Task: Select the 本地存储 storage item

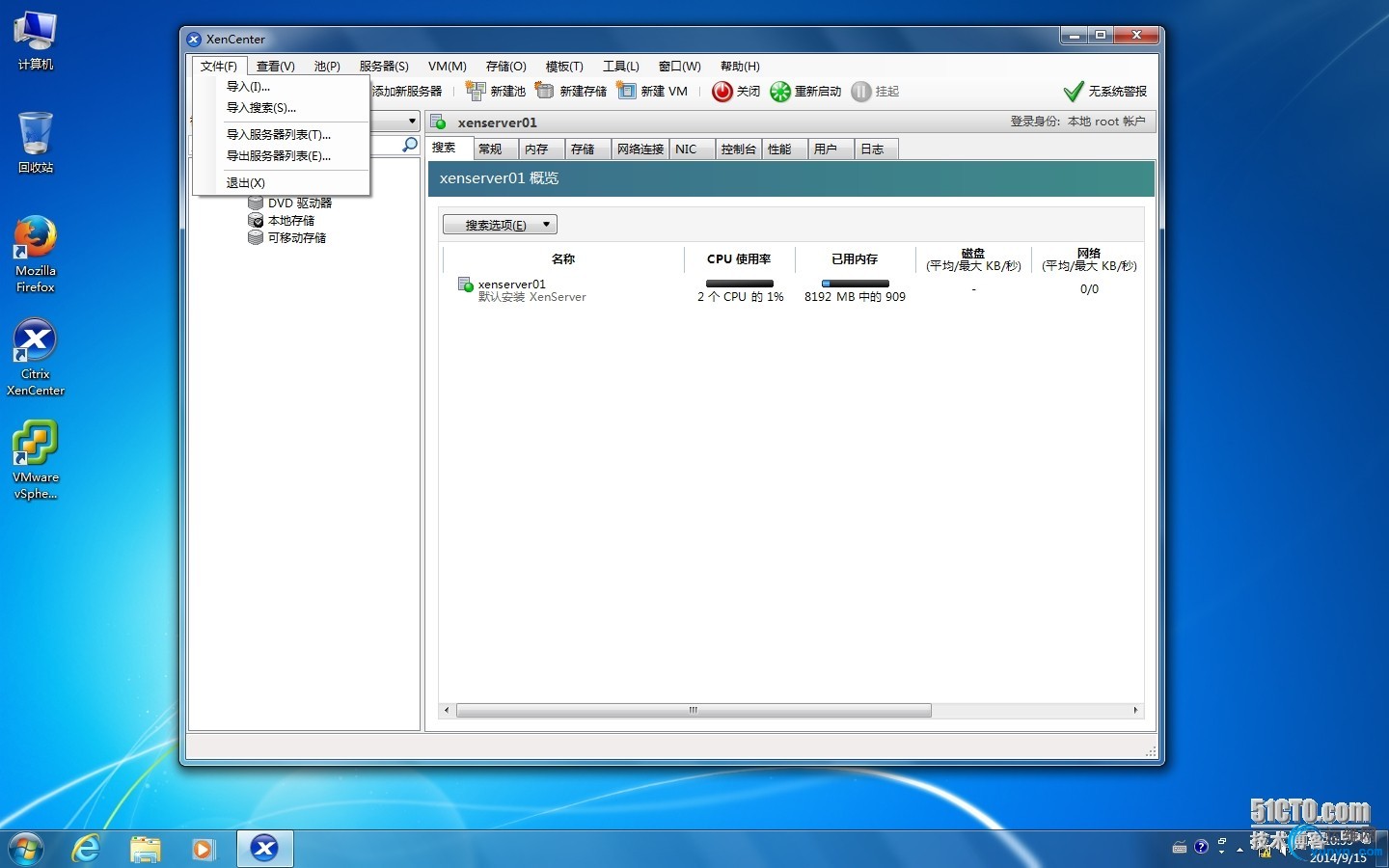Action: (x=290, y=221)
